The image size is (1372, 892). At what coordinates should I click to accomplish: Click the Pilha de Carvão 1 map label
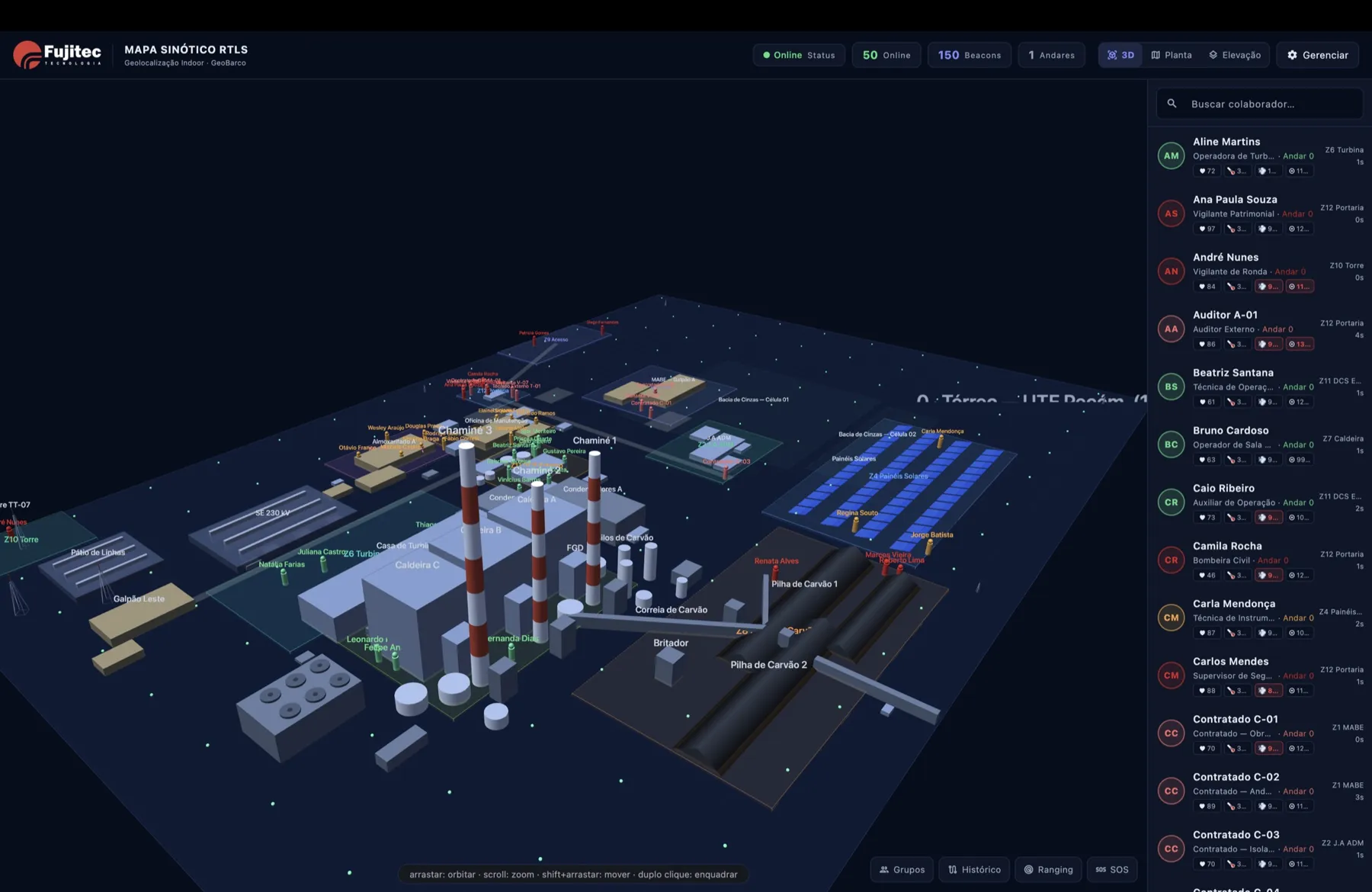click(804, 584)
